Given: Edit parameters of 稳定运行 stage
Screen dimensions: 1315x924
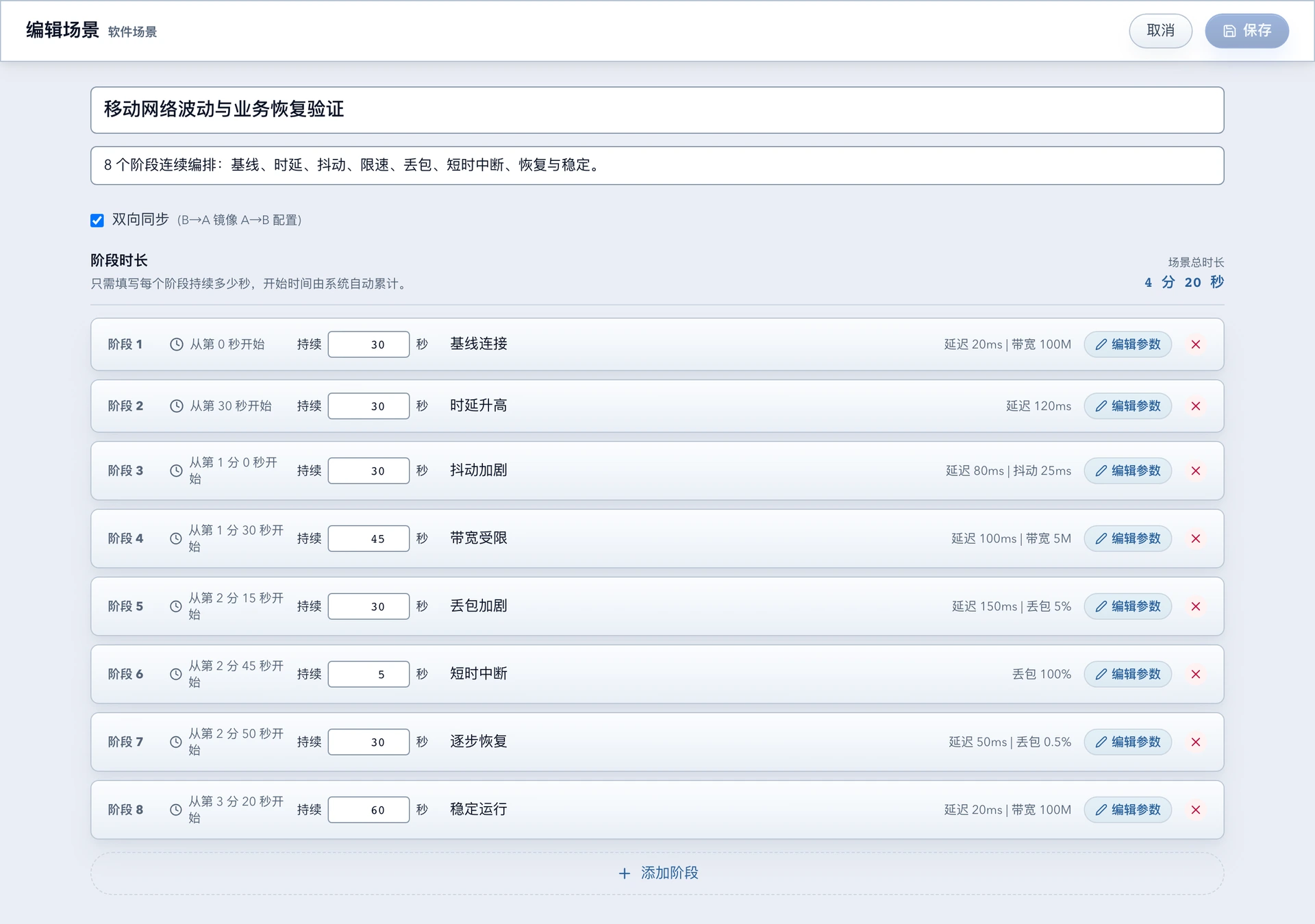Looking at the screenshot, I should 1127,810.
